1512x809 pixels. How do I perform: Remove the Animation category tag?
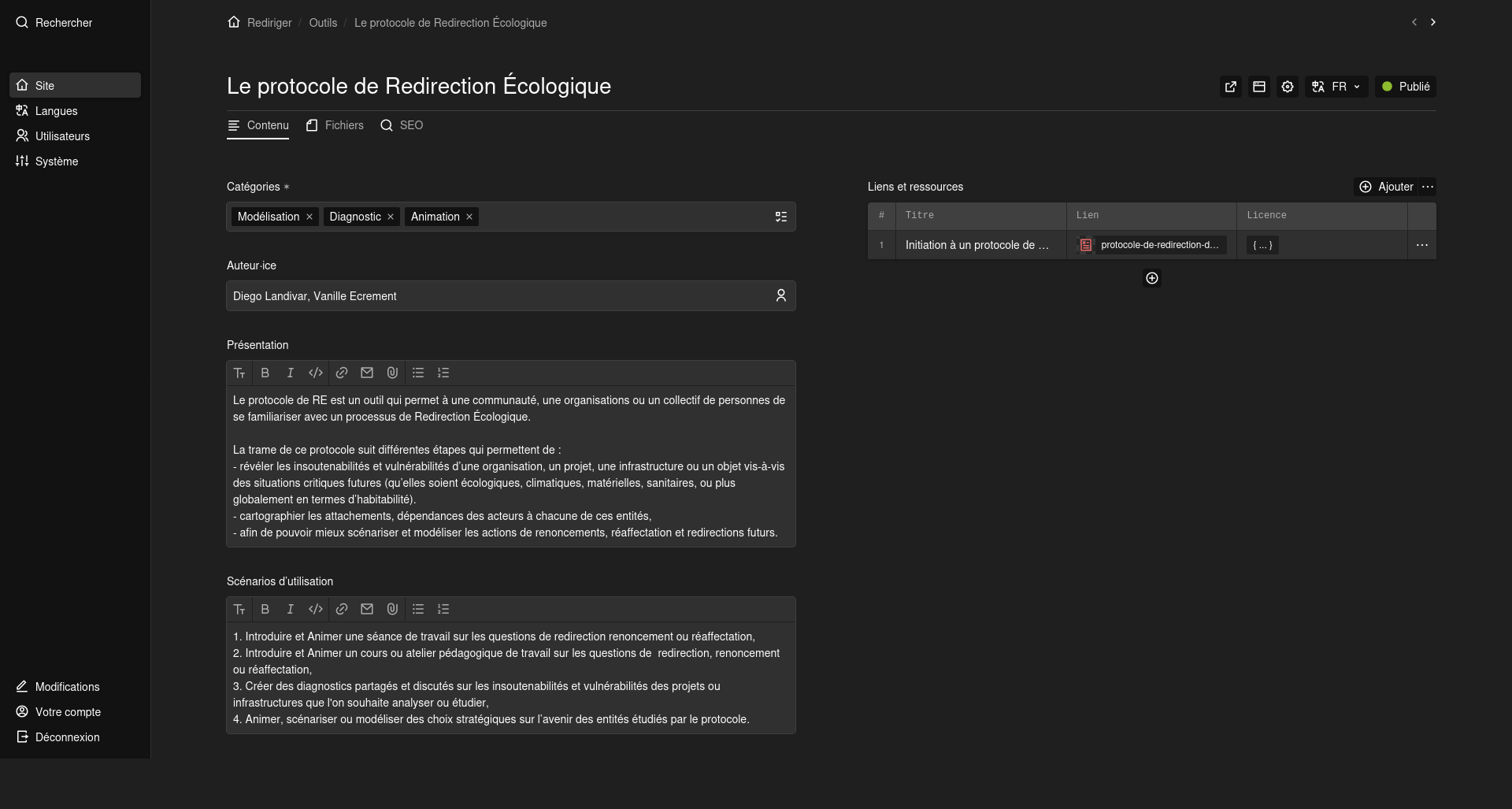point(469,217)
